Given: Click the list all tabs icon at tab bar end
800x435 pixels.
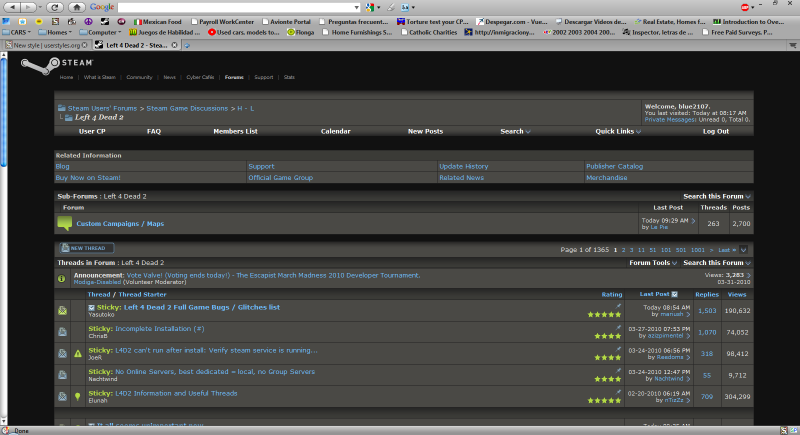Looking at the screenshot, I should pos(793,45).
